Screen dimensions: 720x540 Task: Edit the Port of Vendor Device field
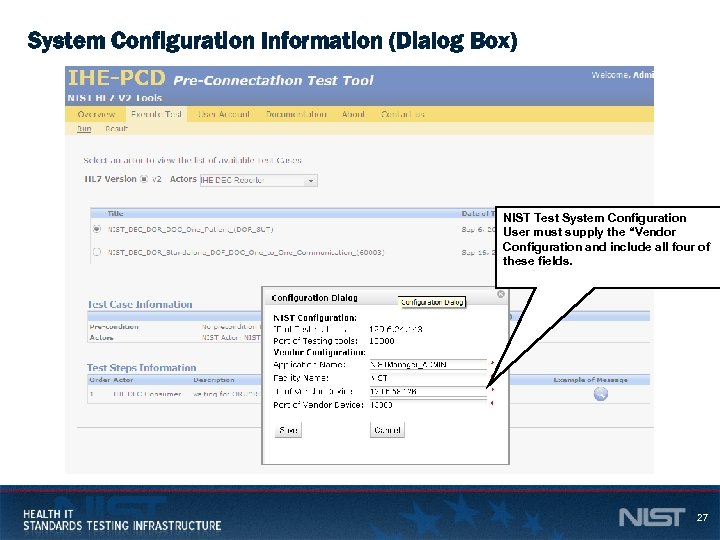click(x=428, y=405)
